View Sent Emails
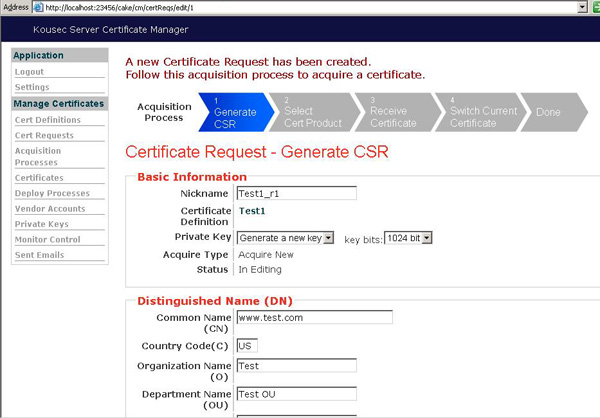This screenshot has height=418, width=600. point(39,255)
